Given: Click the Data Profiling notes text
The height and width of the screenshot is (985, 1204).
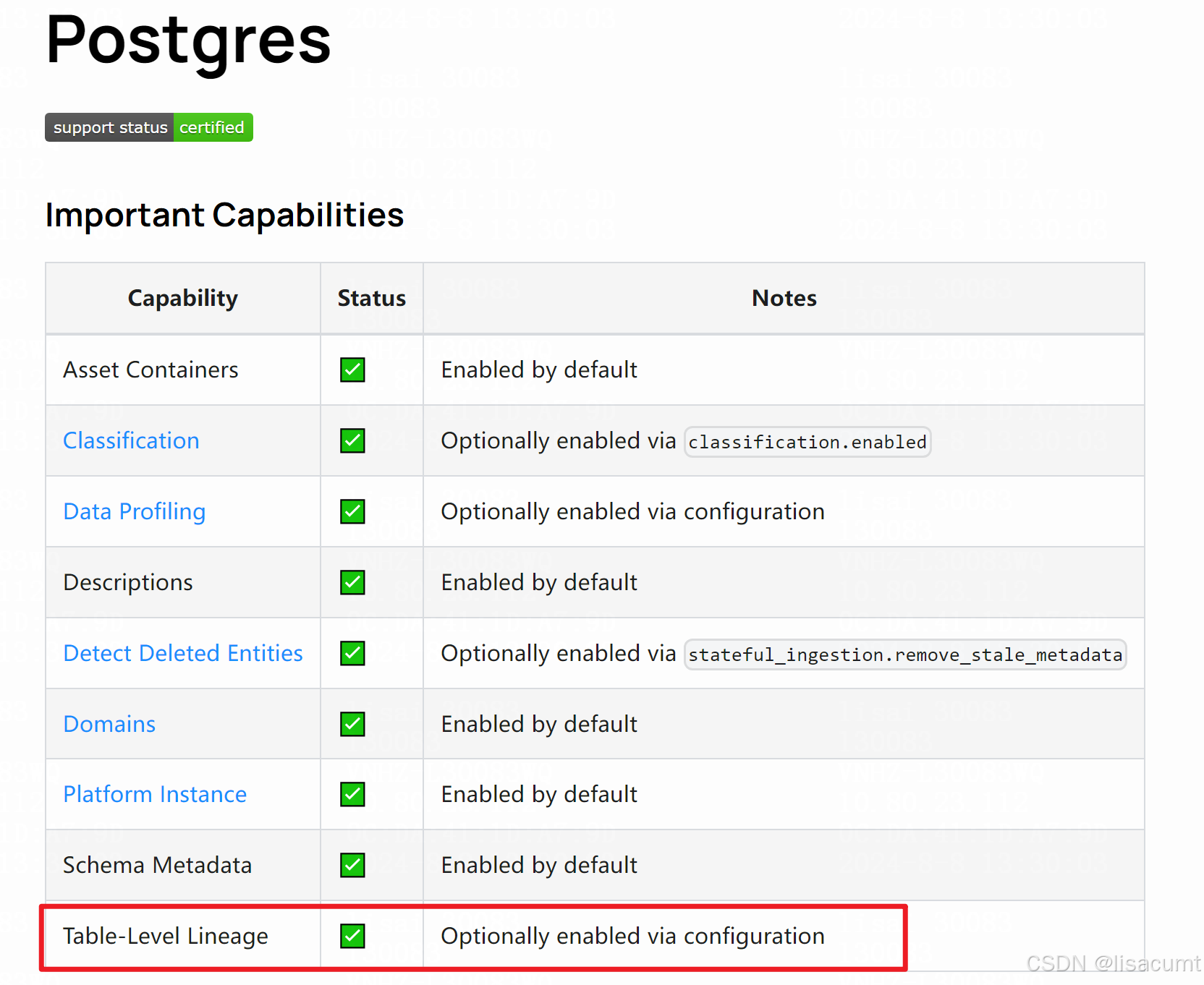Looking at the screenshot, I should tap(633, 512).
